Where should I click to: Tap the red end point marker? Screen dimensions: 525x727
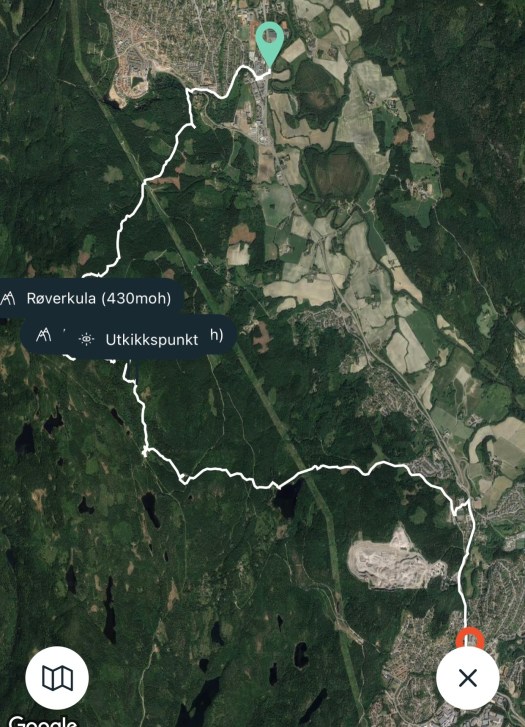click(x=470, y=638)
